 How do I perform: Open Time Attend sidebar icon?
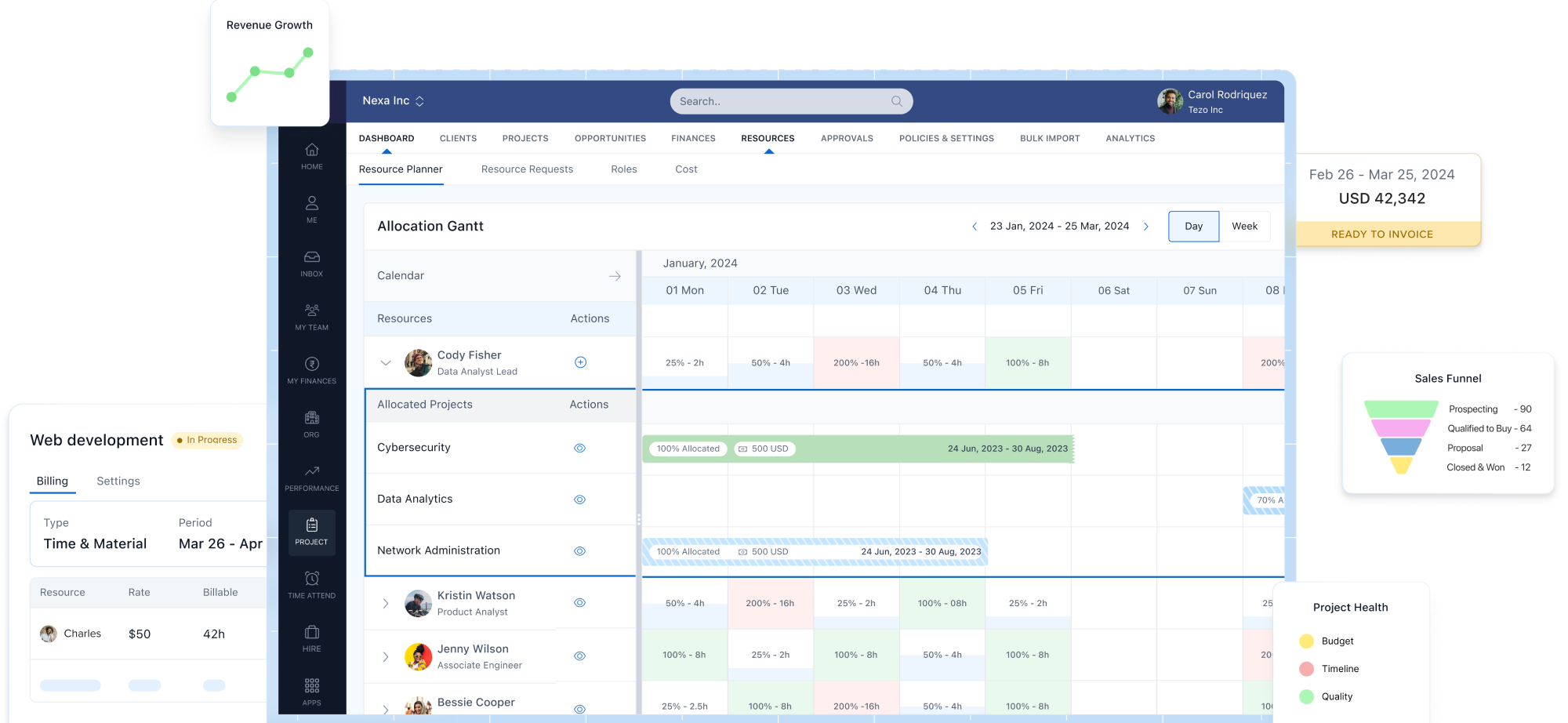pos(311,584)
